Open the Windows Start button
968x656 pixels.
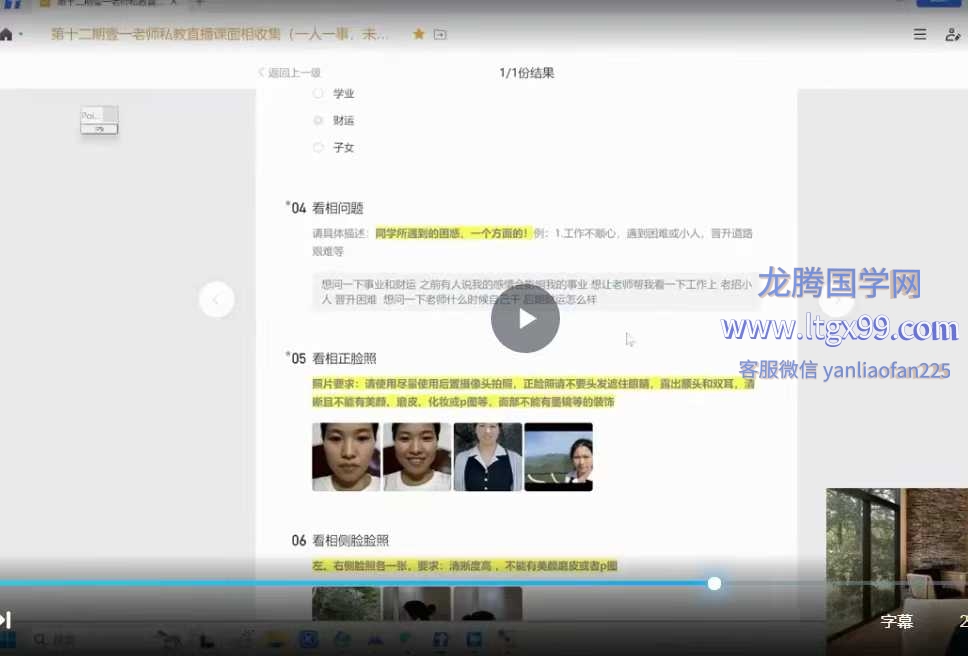(7, 640)
